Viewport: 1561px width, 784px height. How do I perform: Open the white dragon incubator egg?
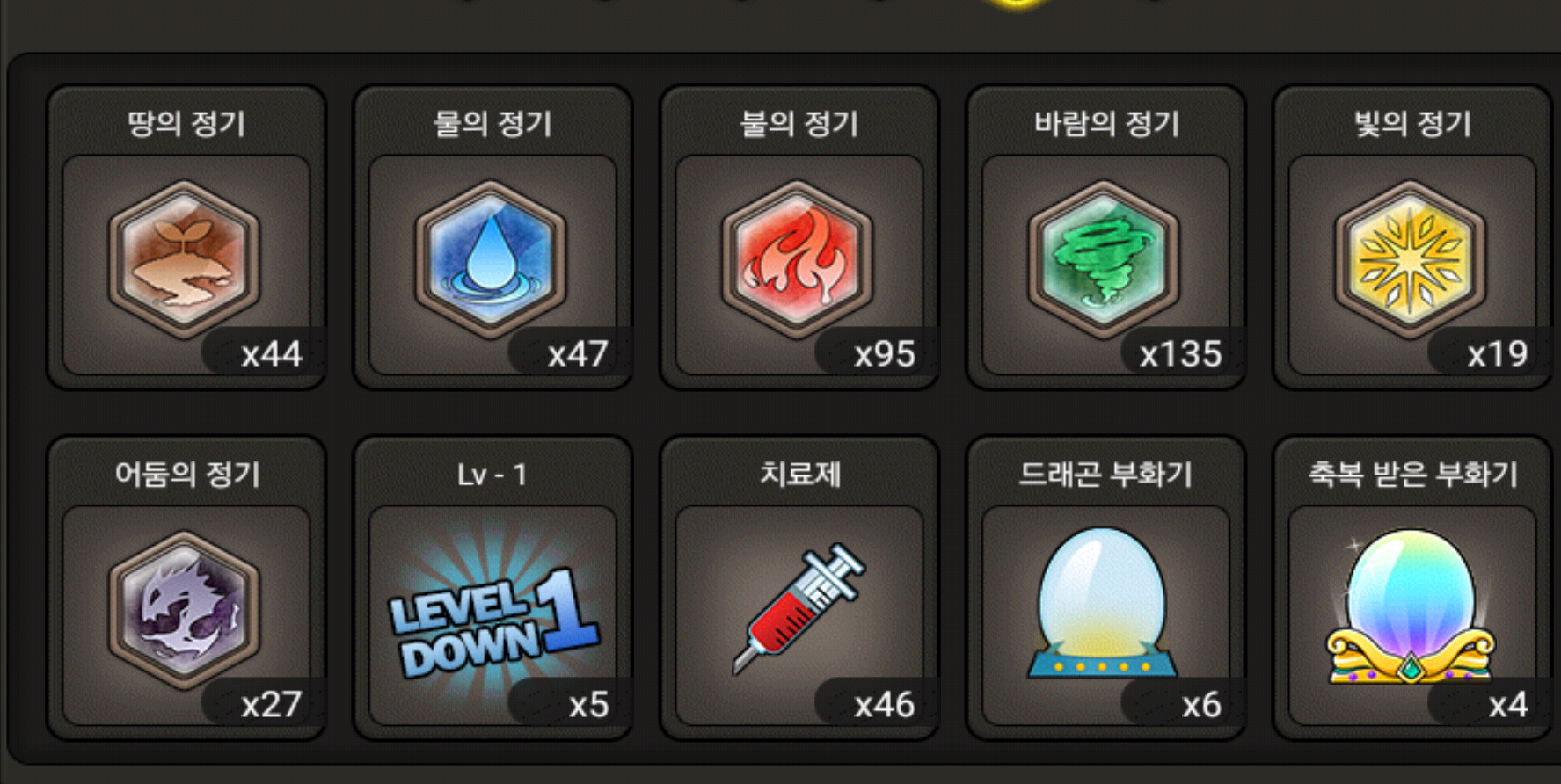click(1103, 604)
